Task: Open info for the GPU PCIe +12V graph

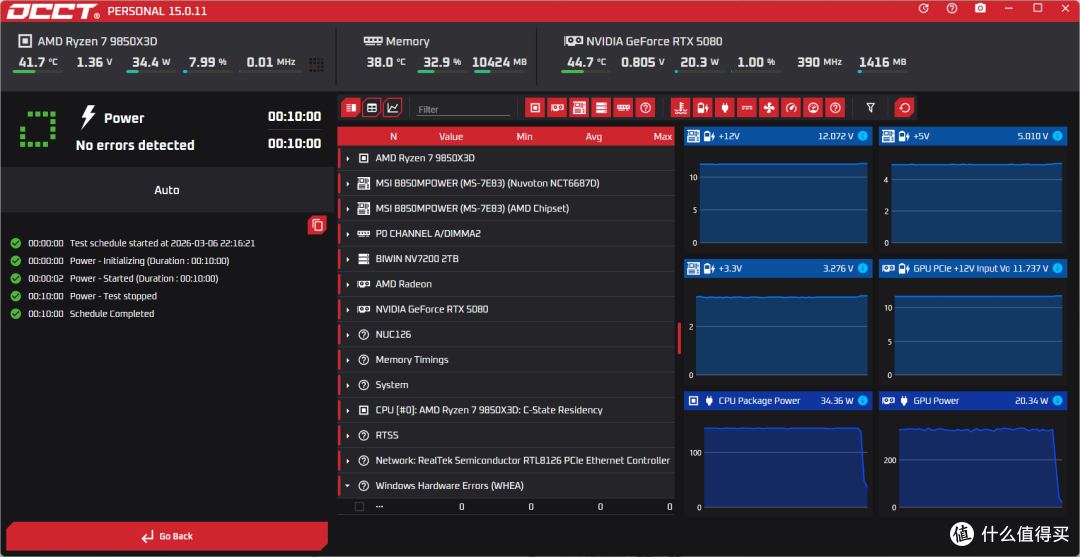Action: tap(1057, 269)
